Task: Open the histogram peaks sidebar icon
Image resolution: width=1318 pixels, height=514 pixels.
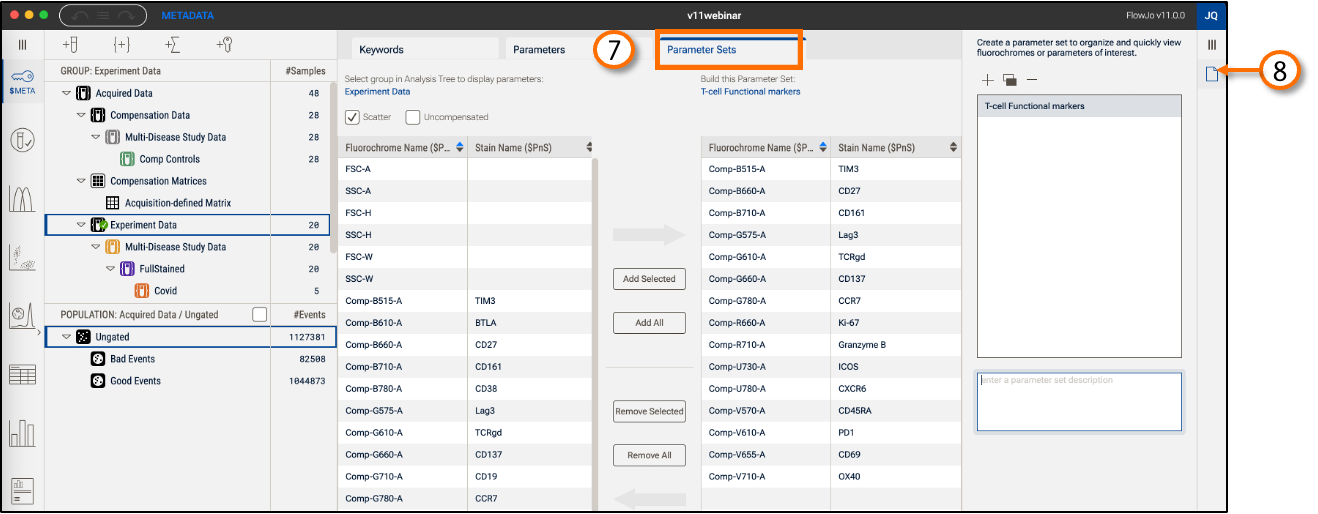Action: coord(22,200)
